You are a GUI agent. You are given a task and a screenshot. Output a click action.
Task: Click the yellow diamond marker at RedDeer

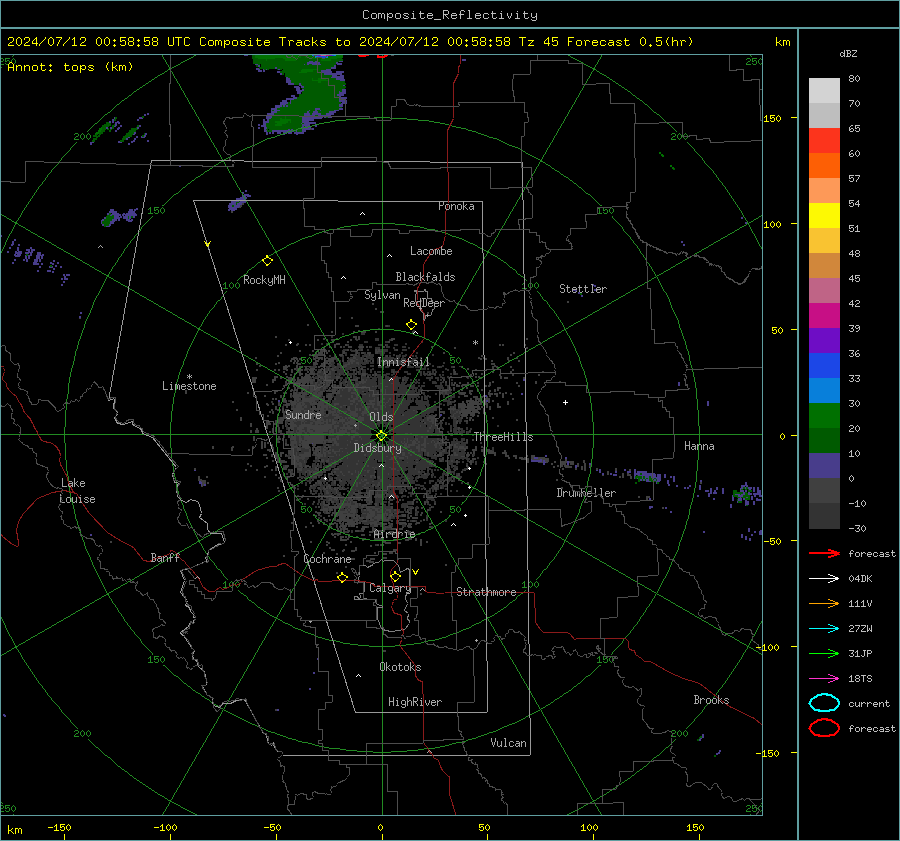coord(411,325)
